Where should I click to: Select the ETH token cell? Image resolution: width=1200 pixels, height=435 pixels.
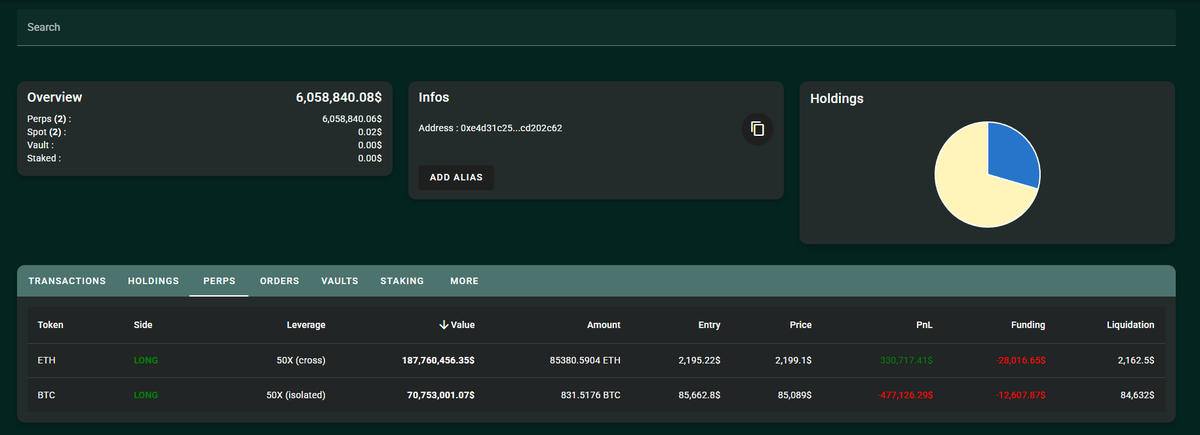click(x=45, y=360)
